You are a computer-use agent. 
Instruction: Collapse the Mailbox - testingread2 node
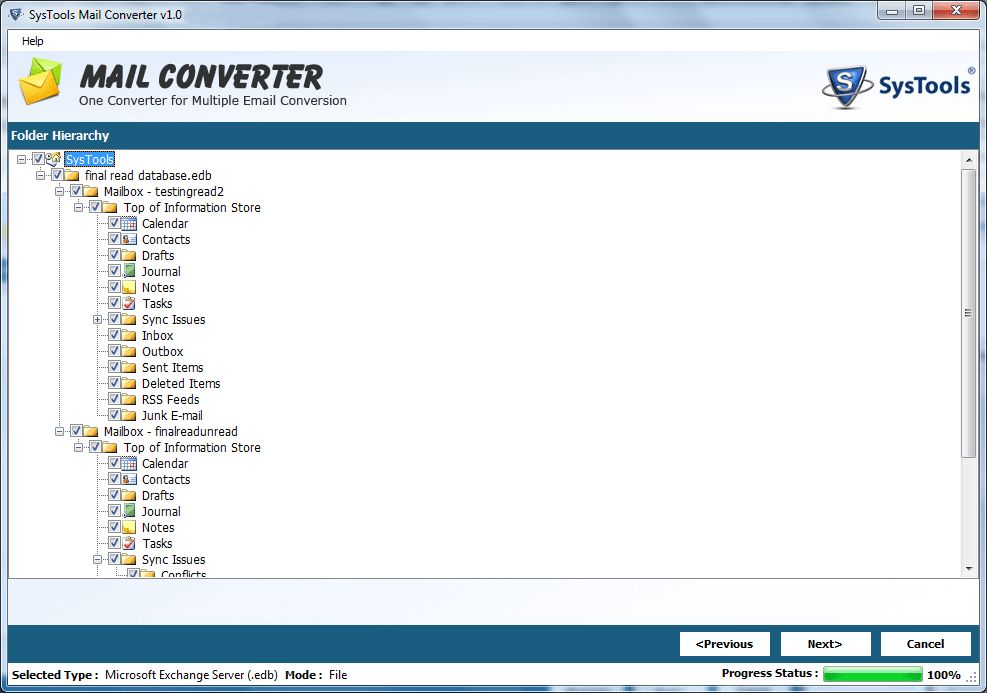[59, 191]
